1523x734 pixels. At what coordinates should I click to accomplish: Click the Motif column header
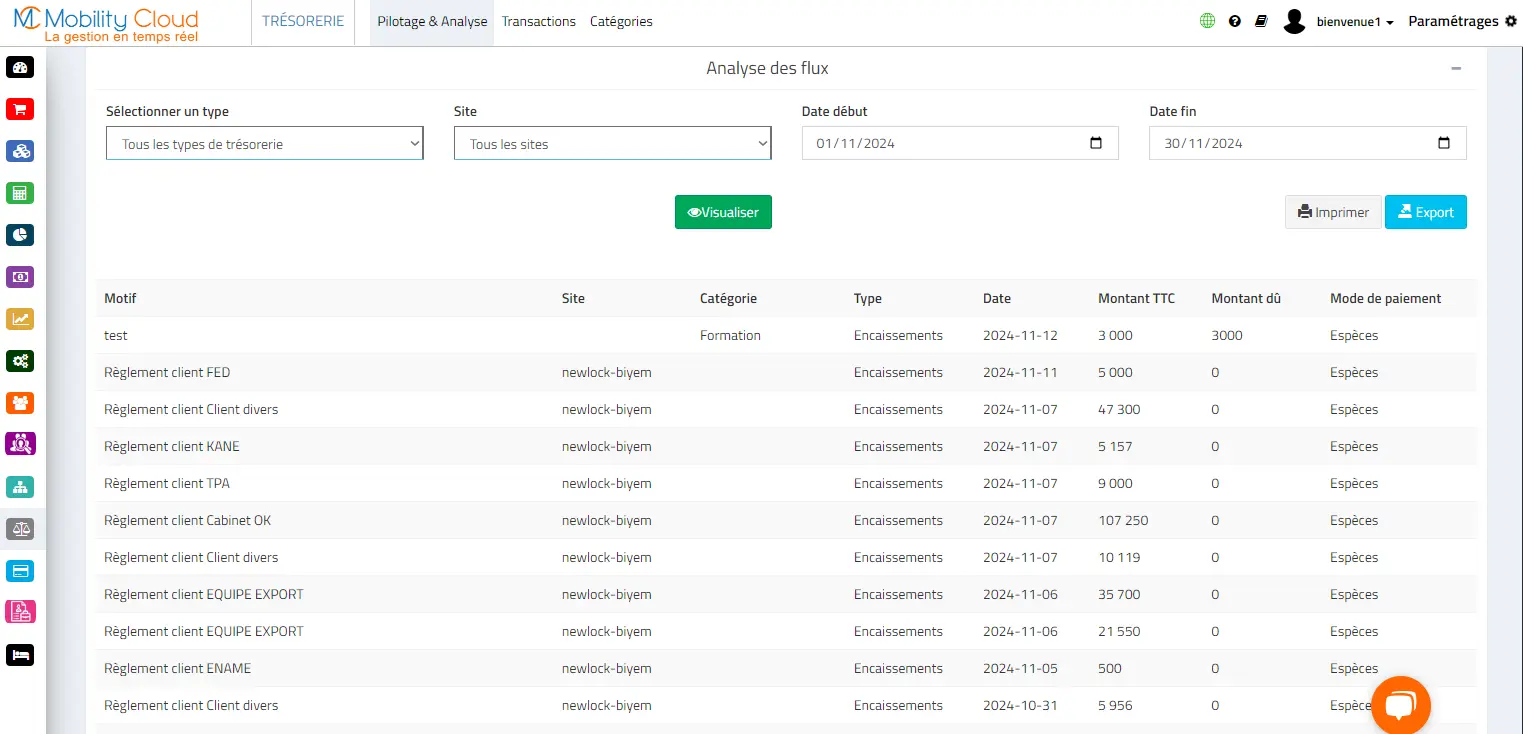tap(120, 298)
